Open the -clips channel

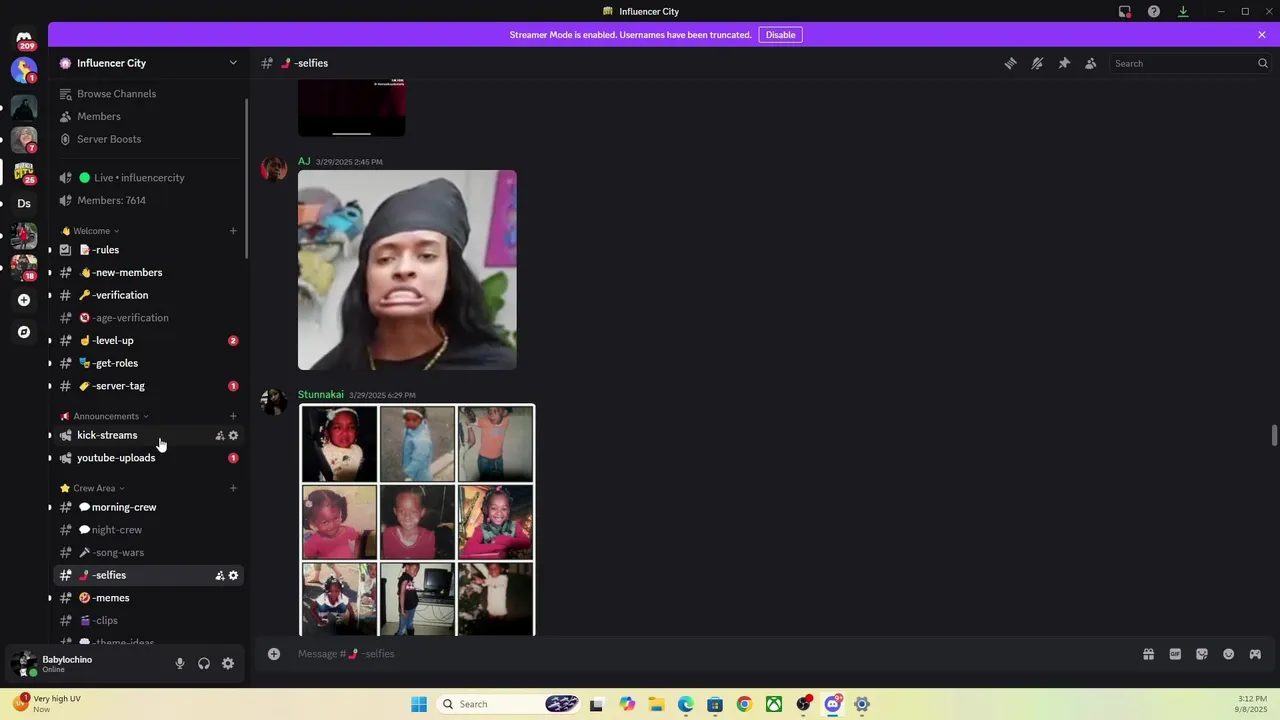[x=148, y=620]
